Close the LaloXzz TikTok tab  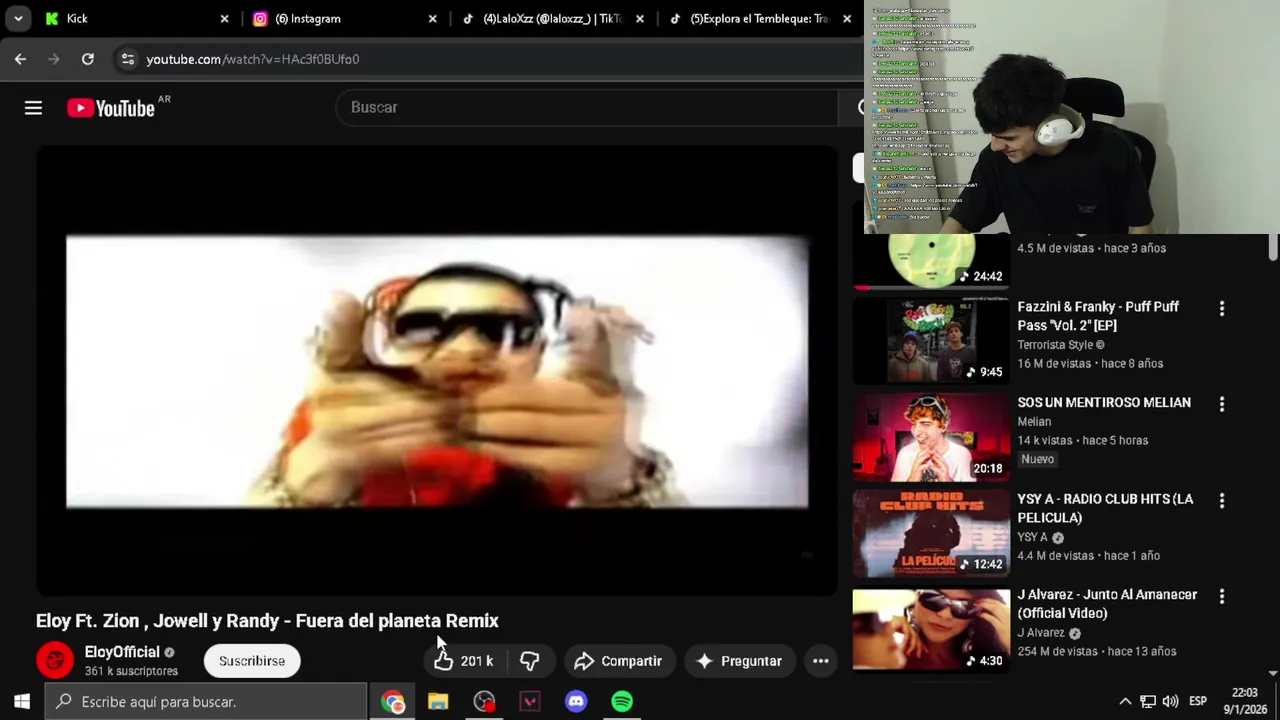click(x=640, y=18)
